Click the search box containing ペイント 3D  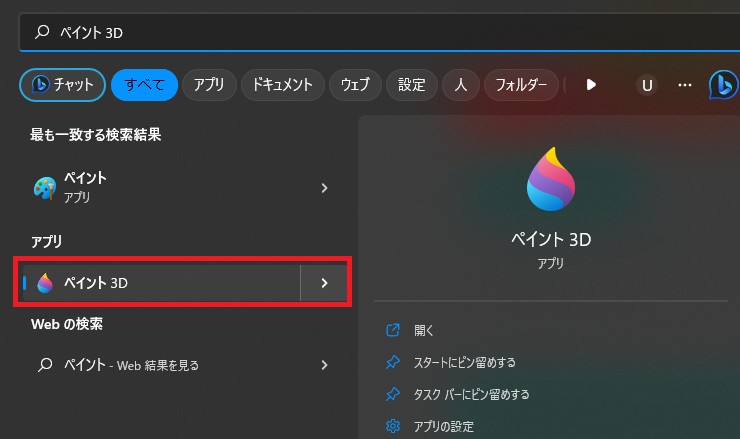coord(379,32)
